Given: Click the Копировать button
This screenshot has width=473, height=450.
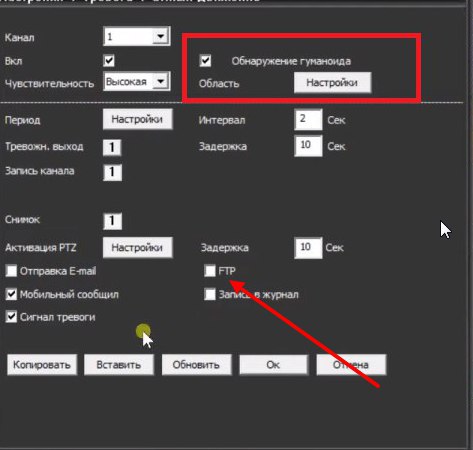Looking at the screenshot, I should (x=42, y=365).
